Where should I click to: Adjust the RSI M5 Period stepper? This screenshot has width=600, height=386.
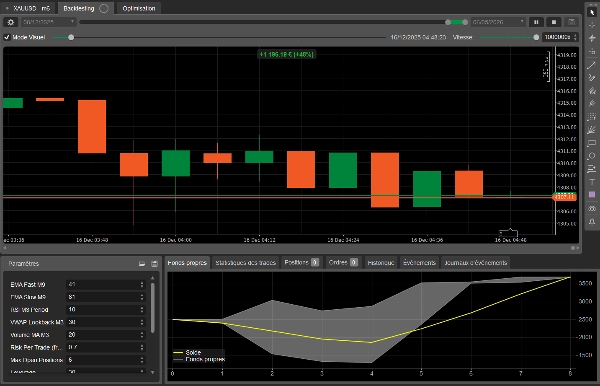(x=142, y=309)
